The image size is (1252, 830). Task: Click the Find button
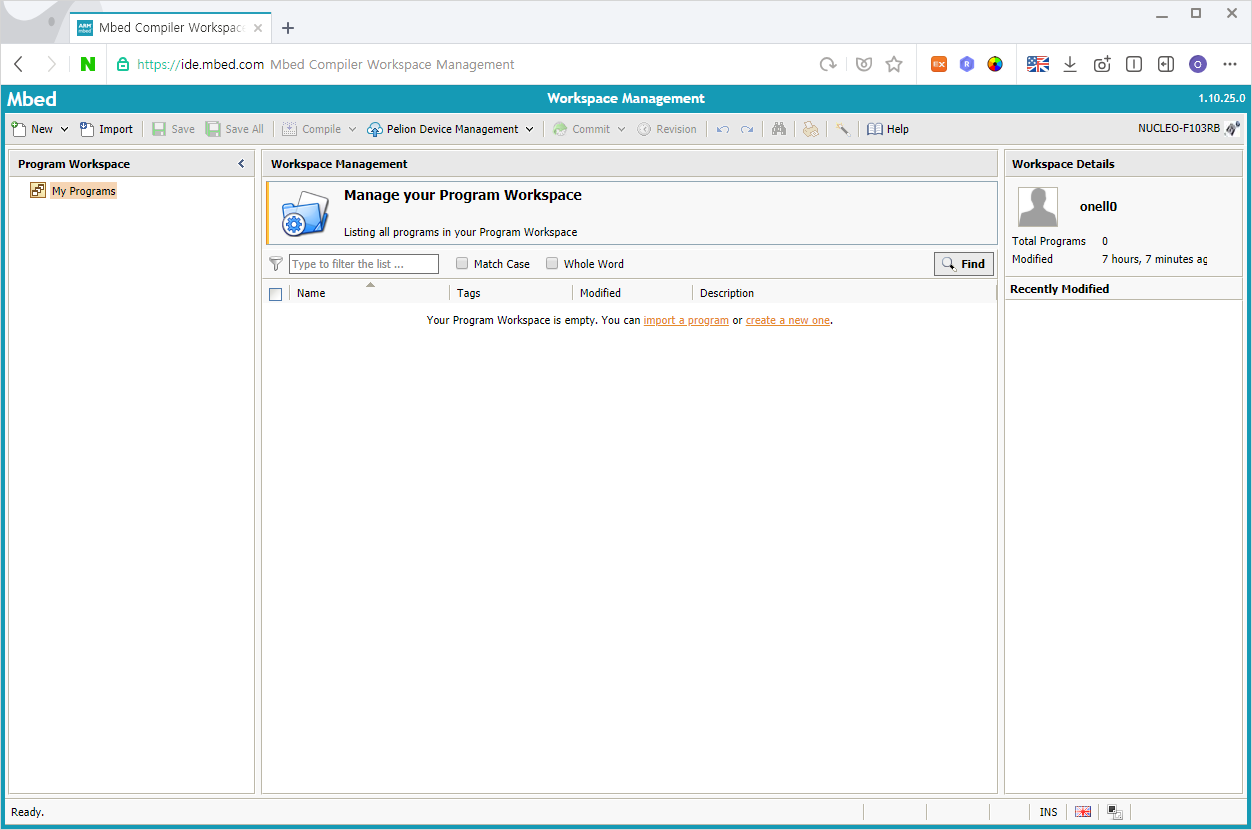[964, 264]
